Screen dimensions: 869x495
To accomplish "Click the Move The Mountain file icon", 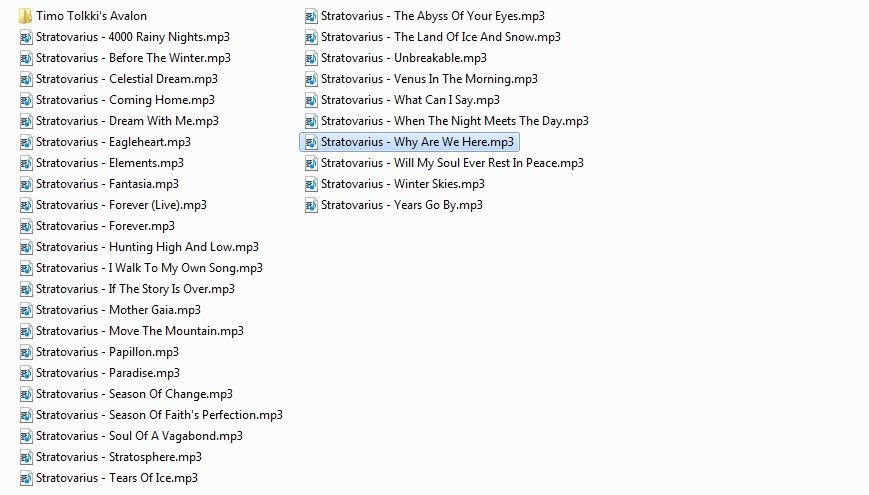I will point(26,332).
